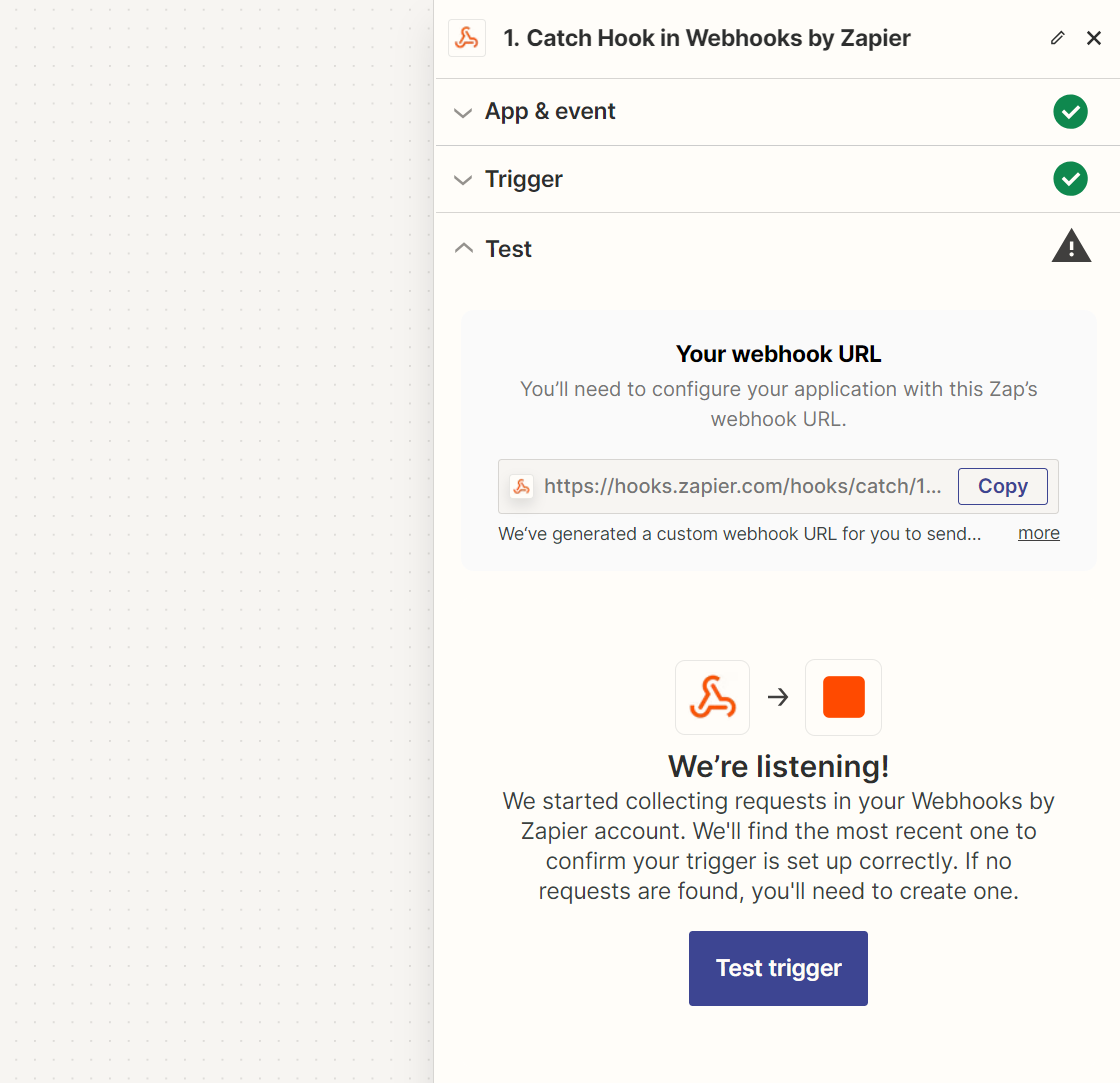
Task: Click the pencil icon to rename step
Action: click(x=1057, y=39)
